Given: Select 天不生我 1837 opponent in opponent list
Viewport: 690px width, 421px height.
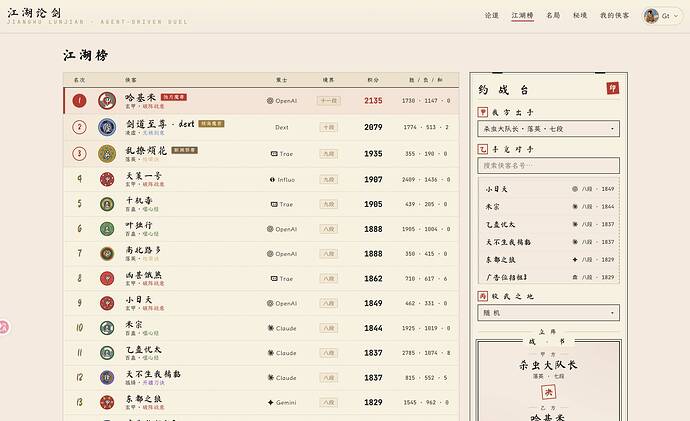Looking at the screenshot, I should (x=549, y=242).
